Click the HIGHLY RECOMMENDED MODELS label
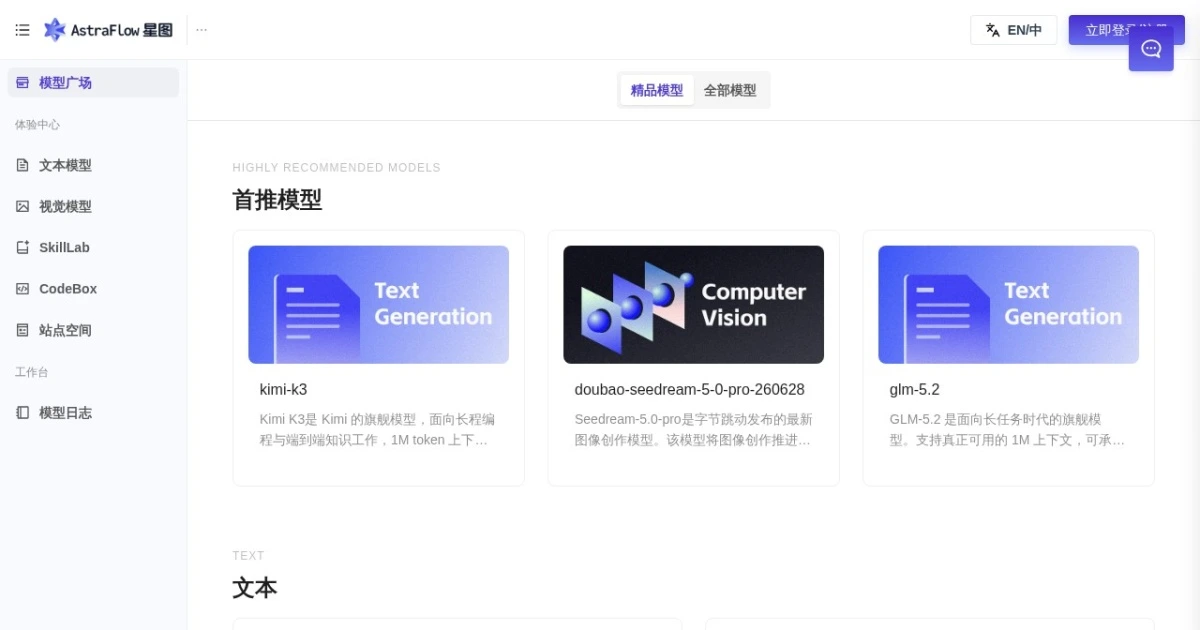The width and height of the screenshot is (1200, 630). coord(336,168)
